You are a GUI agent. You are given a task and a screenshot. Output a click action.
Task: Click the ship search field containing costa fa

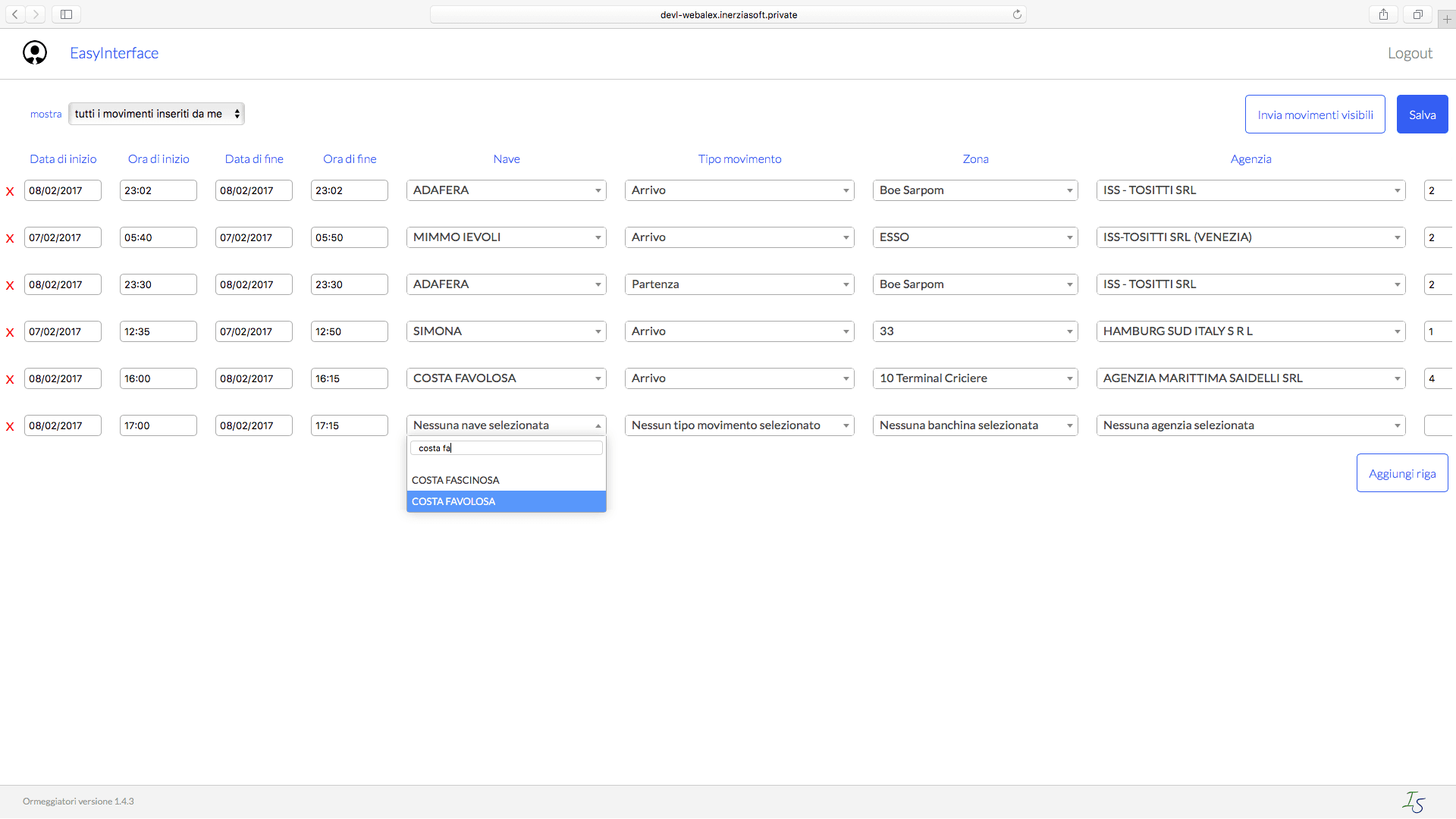coord(506,447)
